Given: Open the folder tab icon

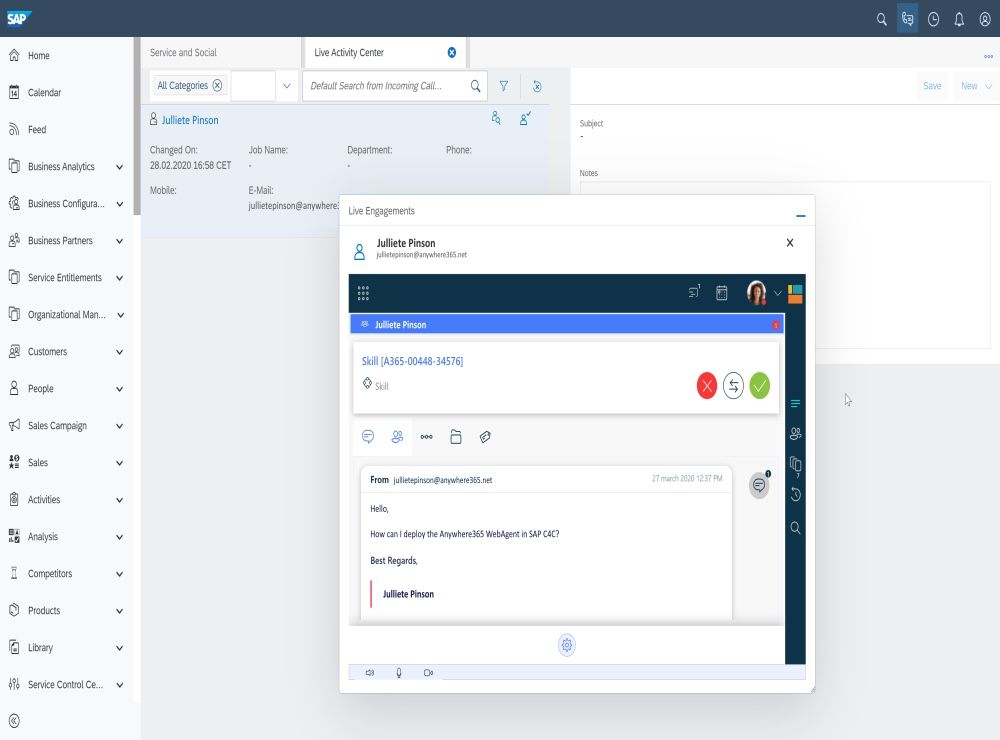Looking at the screenshot, I should (x=456, y=436).
